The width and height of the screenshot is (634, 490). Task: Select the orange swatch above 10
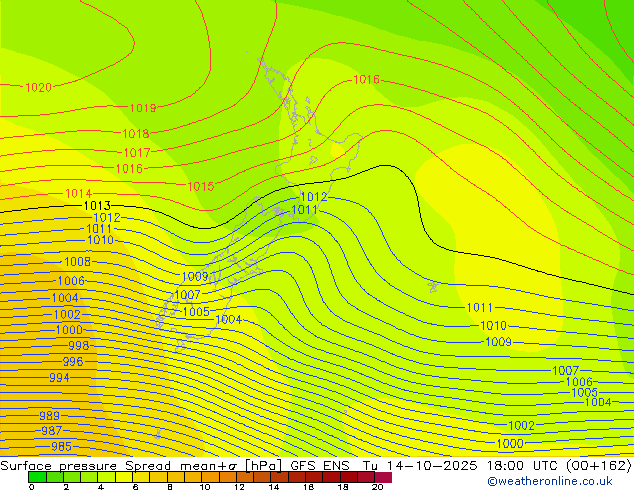(x=210, y=477)
